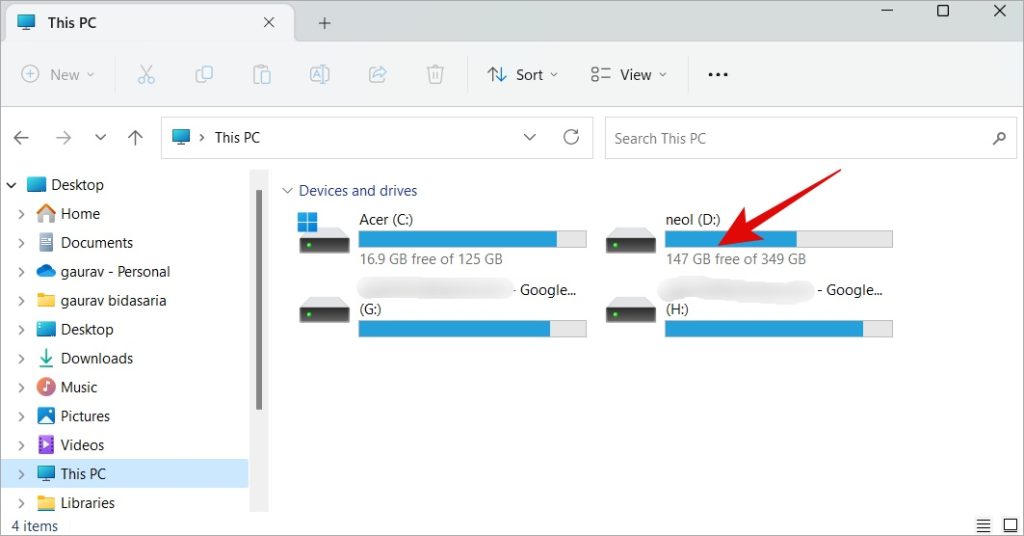This screenshot has height=536, width=1024.
Task: Refresh the This PC location
Action: click(571, 137)
